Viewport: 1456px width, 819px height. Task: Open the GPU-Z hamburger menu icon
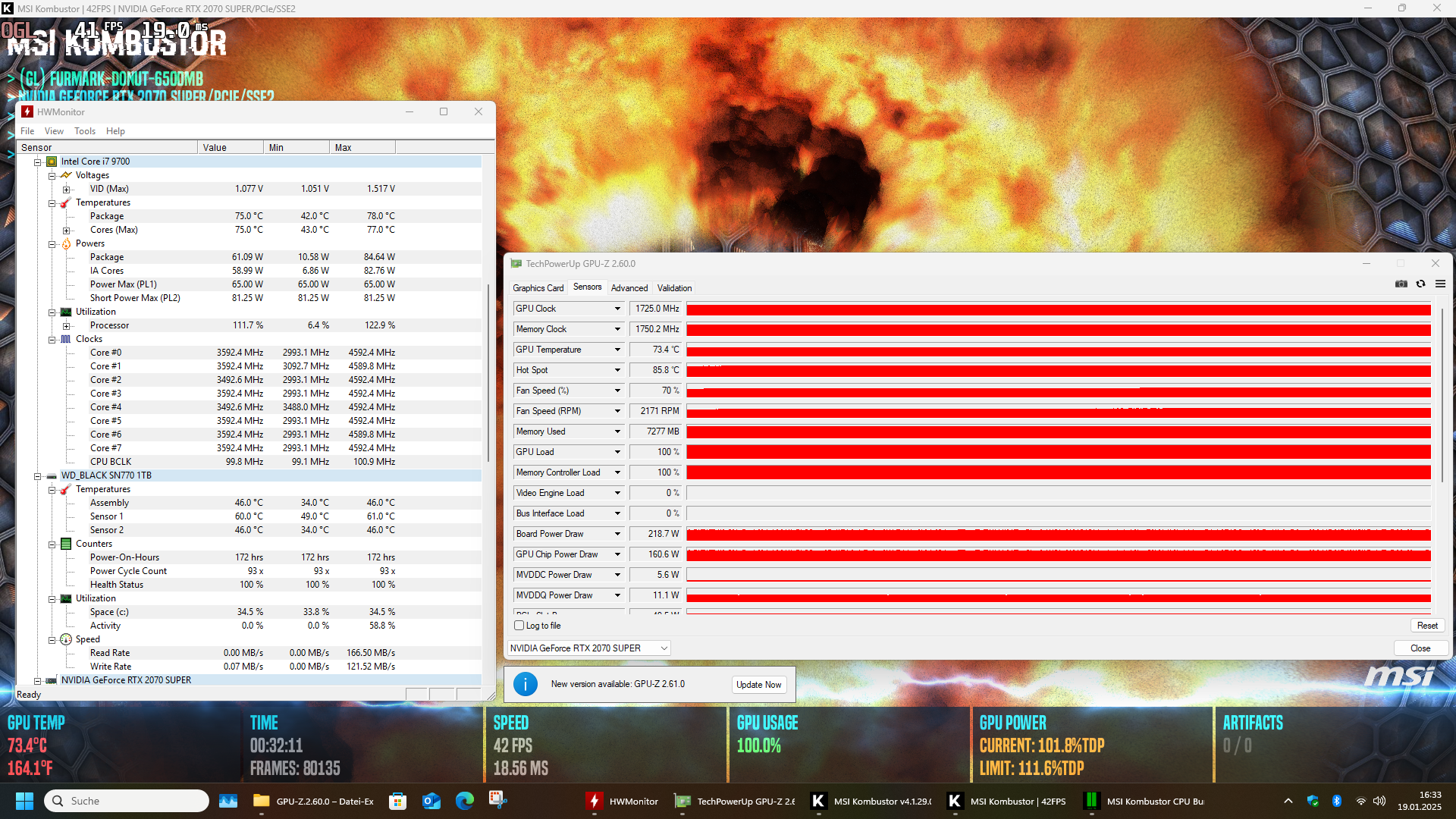pyautogui.click(x=1440, y=284)
